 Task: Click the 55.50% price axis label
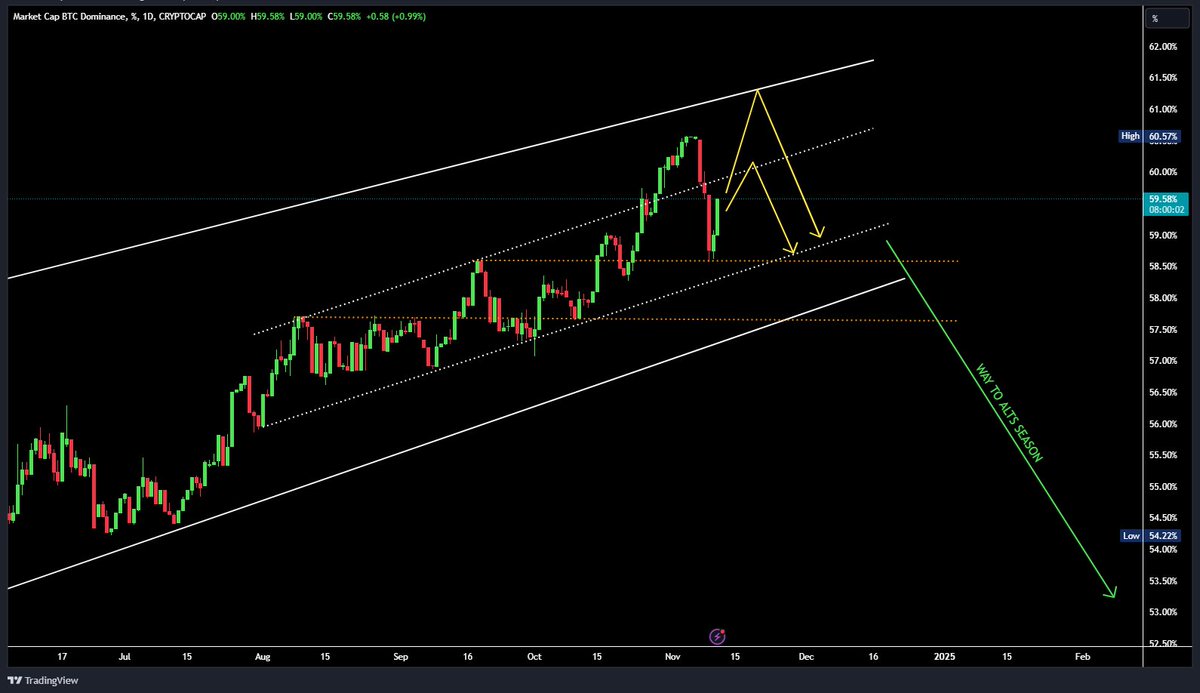click(1164, 455)
